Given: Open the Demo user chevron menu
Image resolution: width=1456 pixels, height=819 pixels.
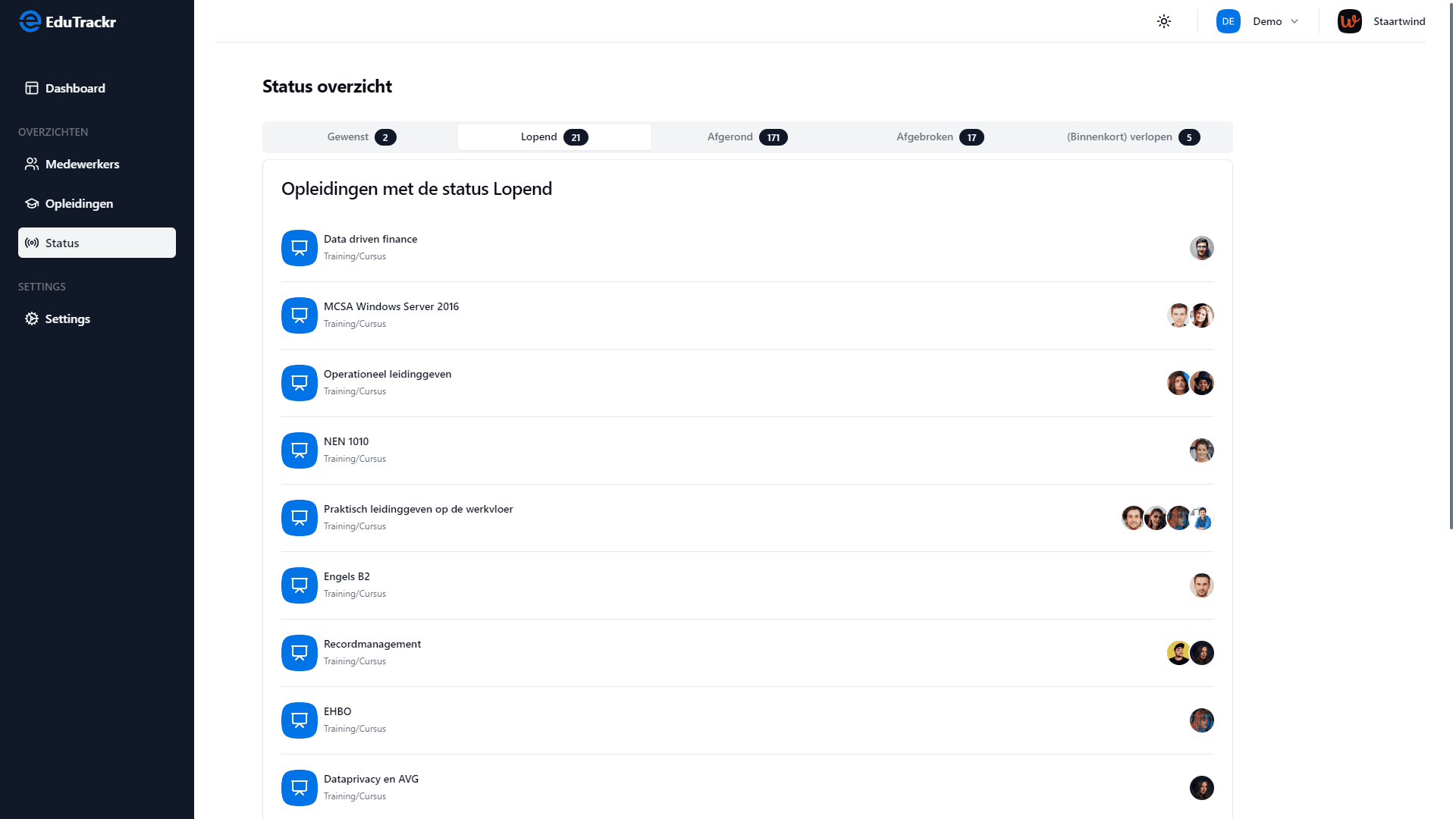Looking at the screenshot, I should [1294, 21].
